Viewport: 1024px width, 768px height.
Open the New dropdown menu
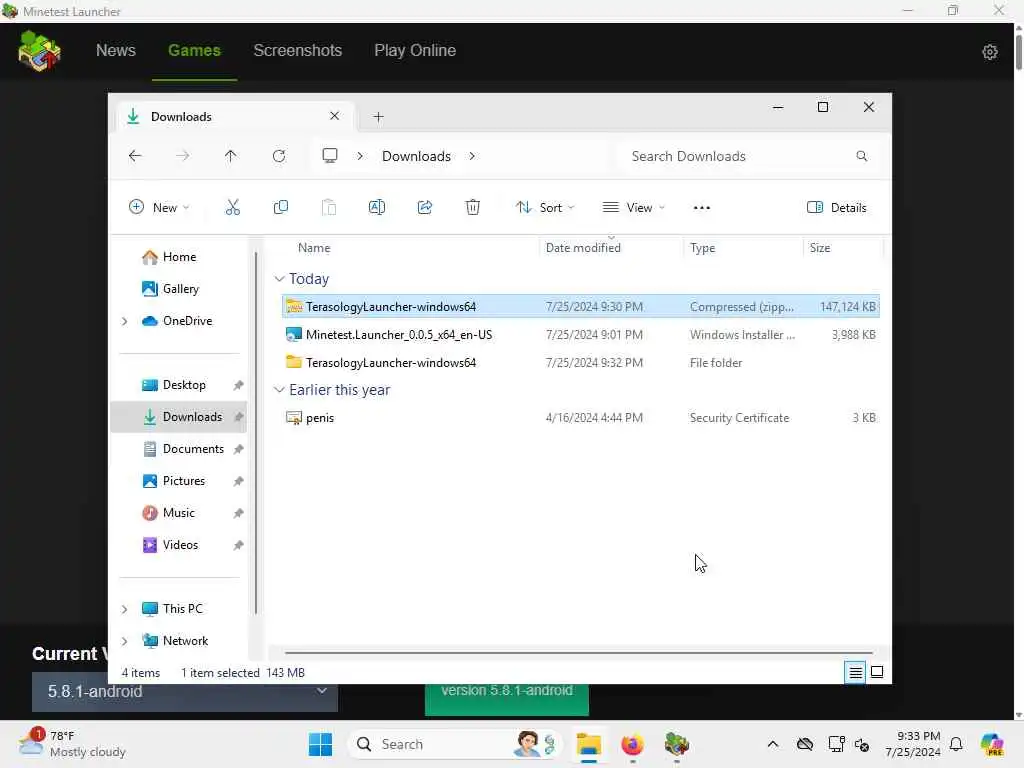(159, 208)
